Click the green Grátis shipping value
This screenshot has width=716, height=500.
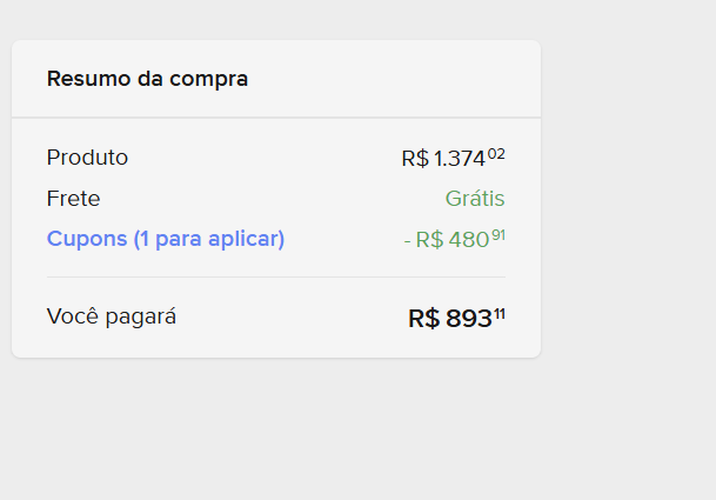(x=475, y=198)
